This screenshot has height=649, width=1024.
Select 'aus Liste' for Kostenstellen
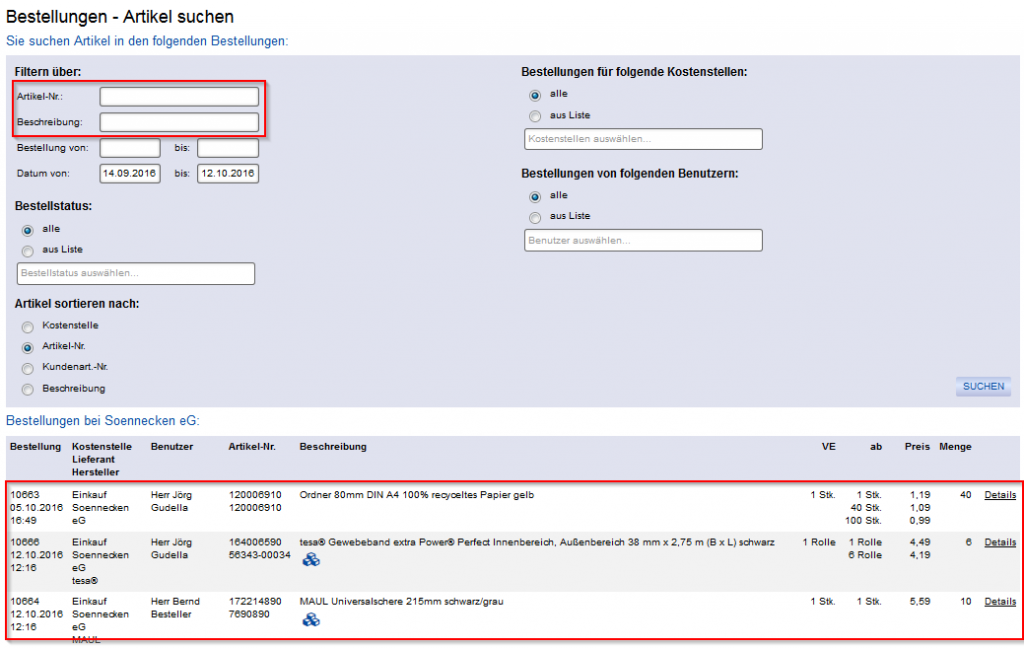[535, 116]
